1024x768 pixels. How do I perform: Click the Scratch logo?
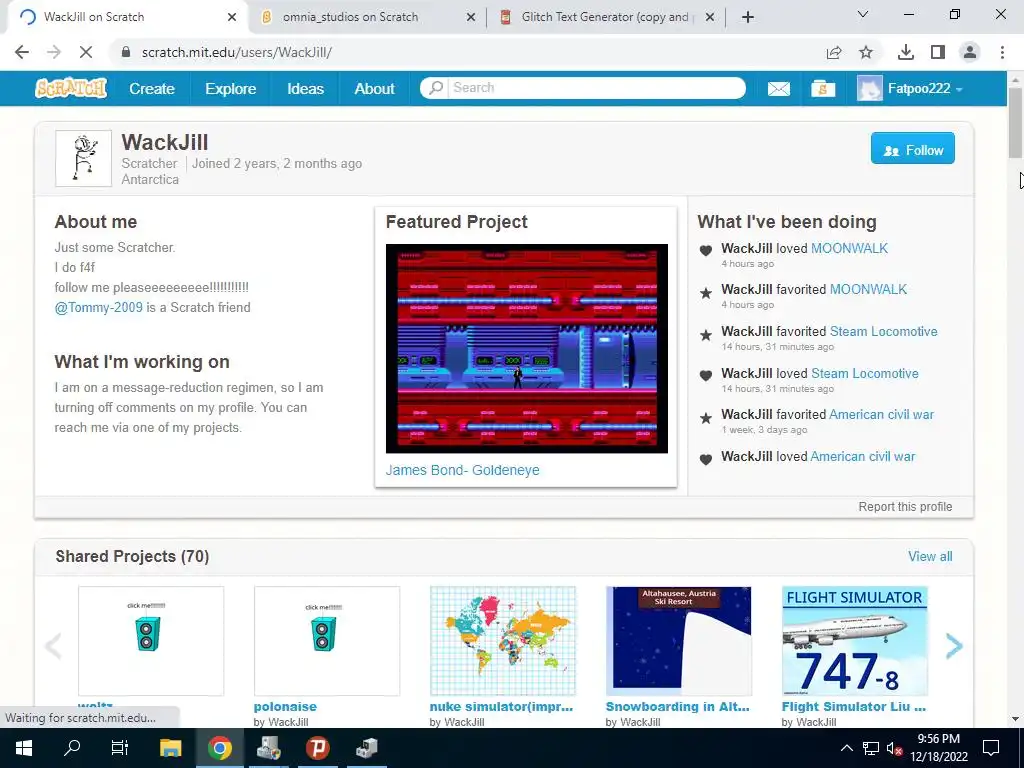coord(71,88)
